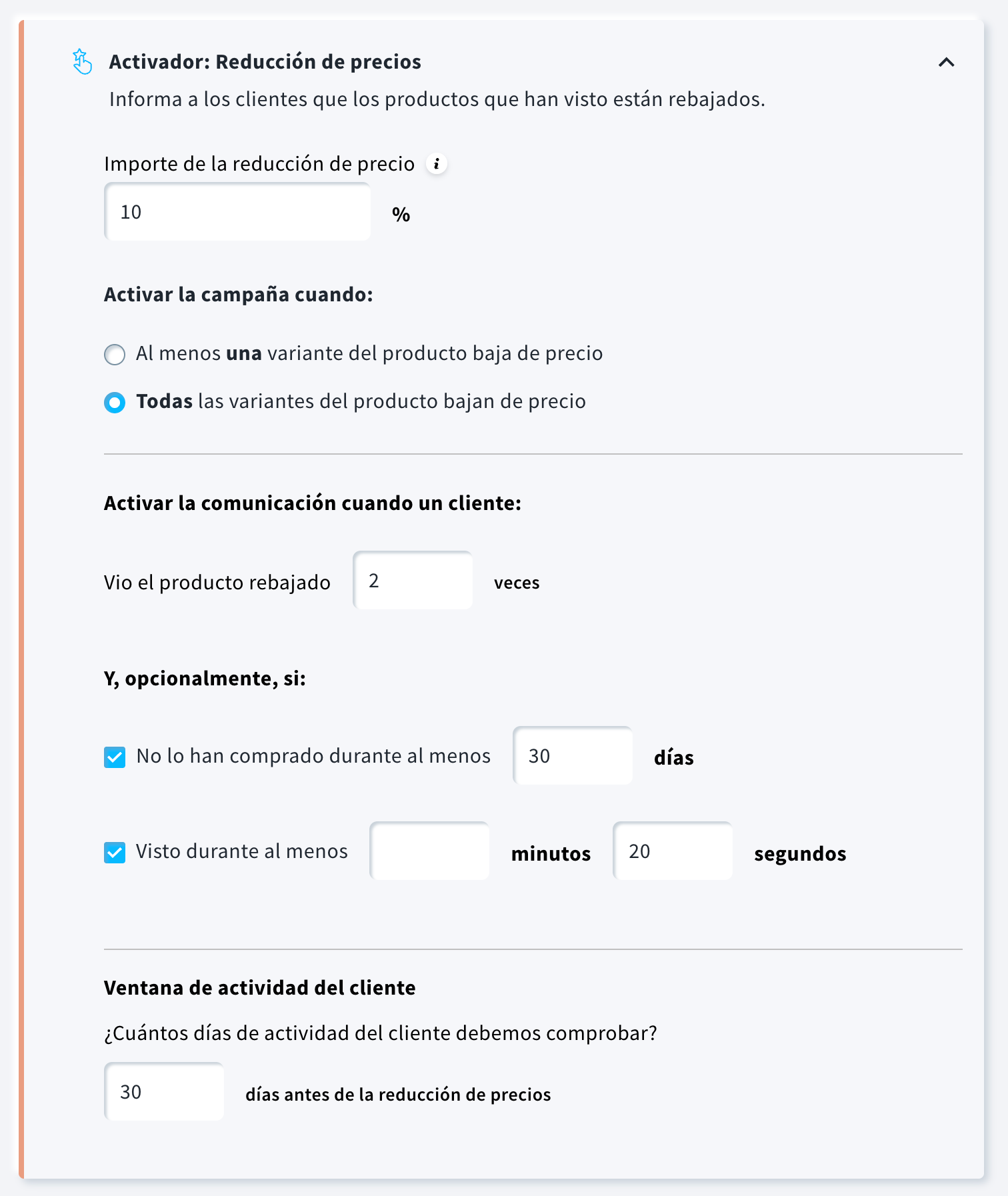
Task: Click the 'Activador: Reducción de precios' title
Action: point(265,62)
